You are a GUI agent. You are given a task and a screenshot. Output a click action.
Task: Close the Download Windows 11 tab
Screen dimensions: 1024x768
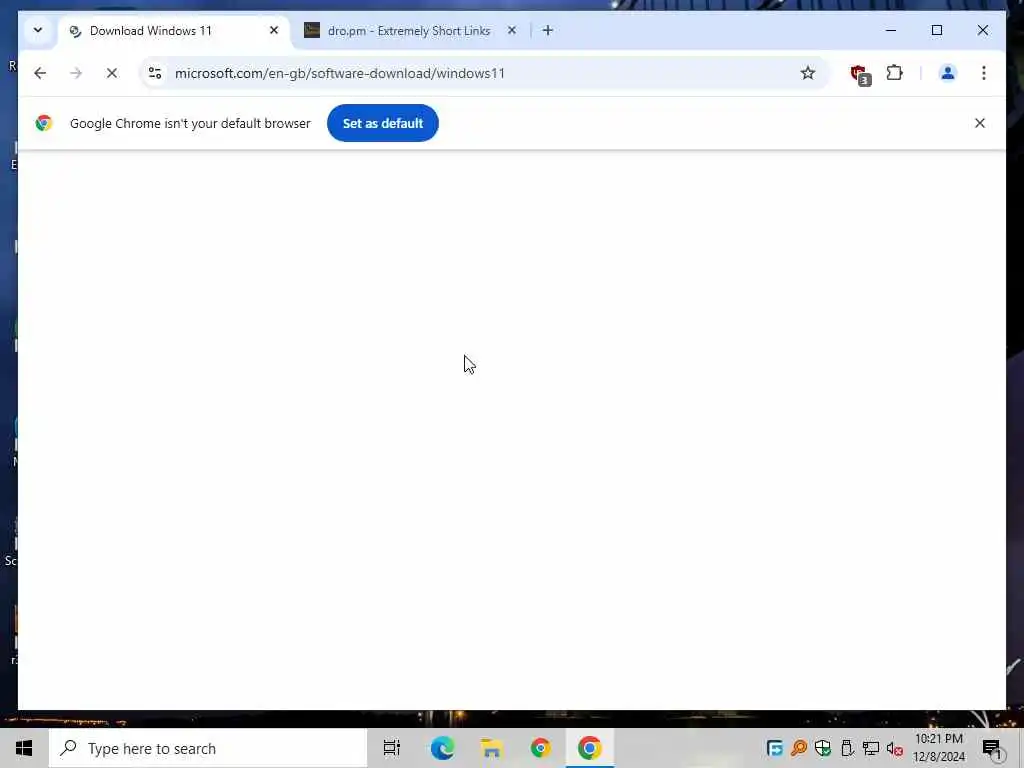(x=274, y=30)
